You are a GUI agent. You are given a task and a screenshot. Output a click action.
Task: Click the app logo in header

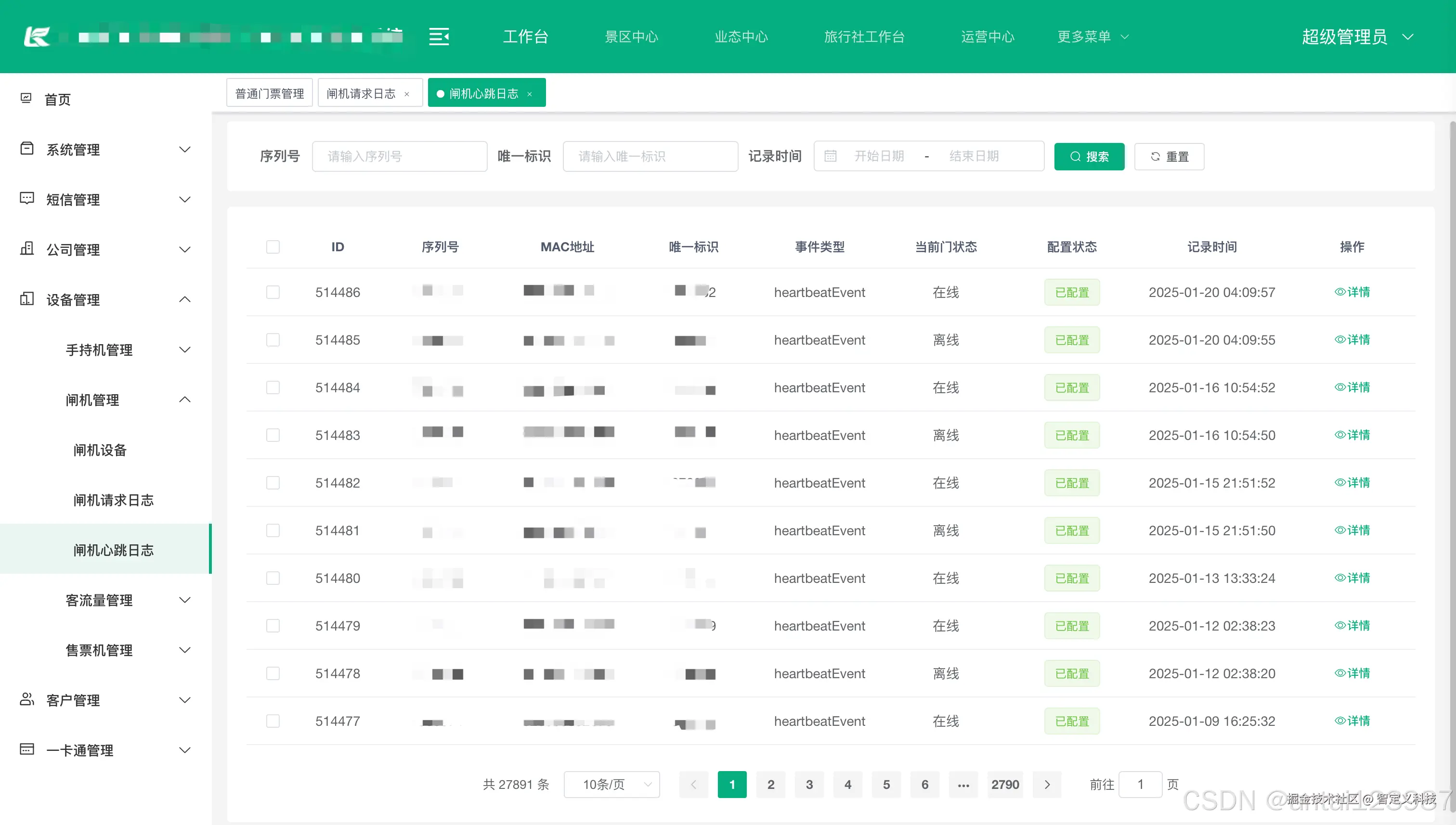point(37,37)
